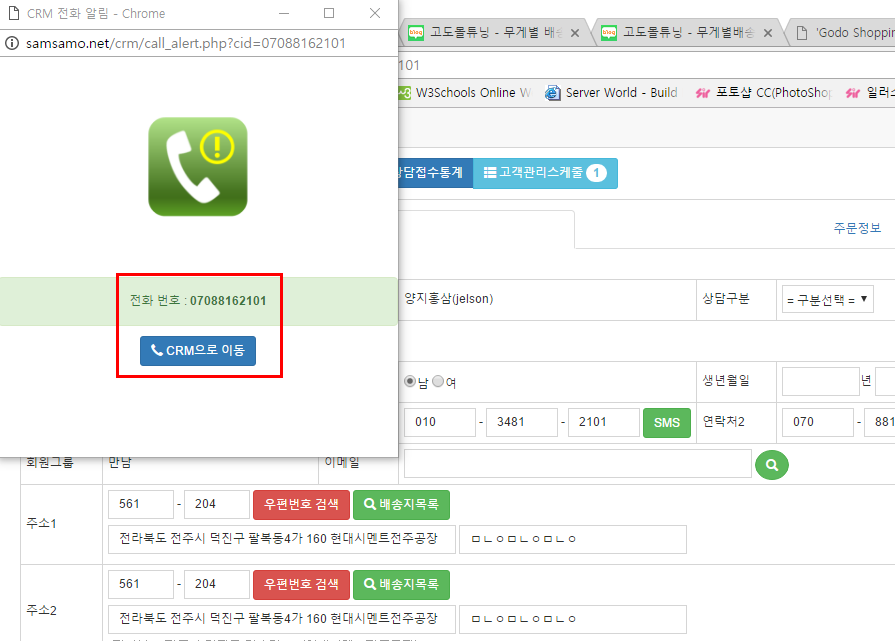Close the second 고도몰튜닝 browser tab
This screenshot has width=895, height=641.
point(769,33)
